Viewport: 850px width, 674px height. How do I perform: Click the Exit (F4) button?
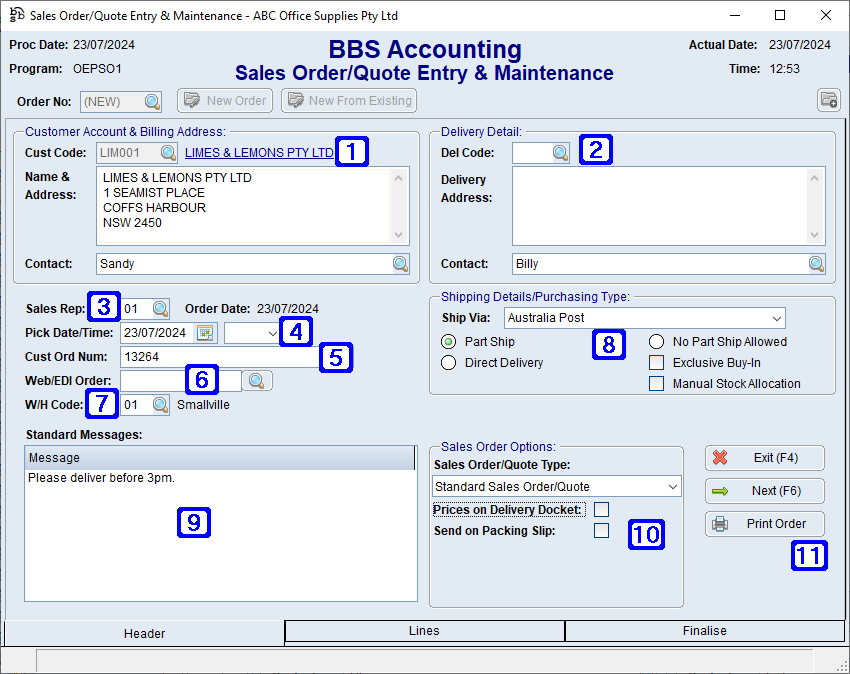(765, 458)
